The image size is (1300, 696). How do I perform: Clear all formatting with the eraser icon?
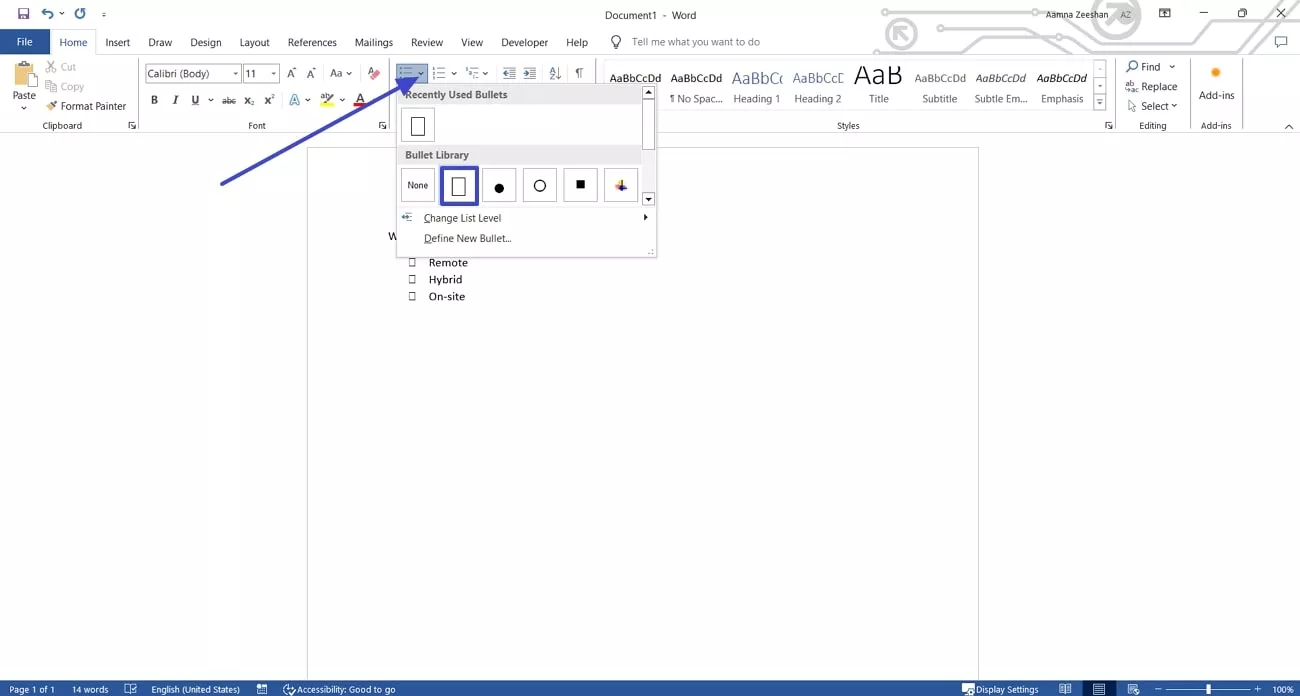pos(373,73)
